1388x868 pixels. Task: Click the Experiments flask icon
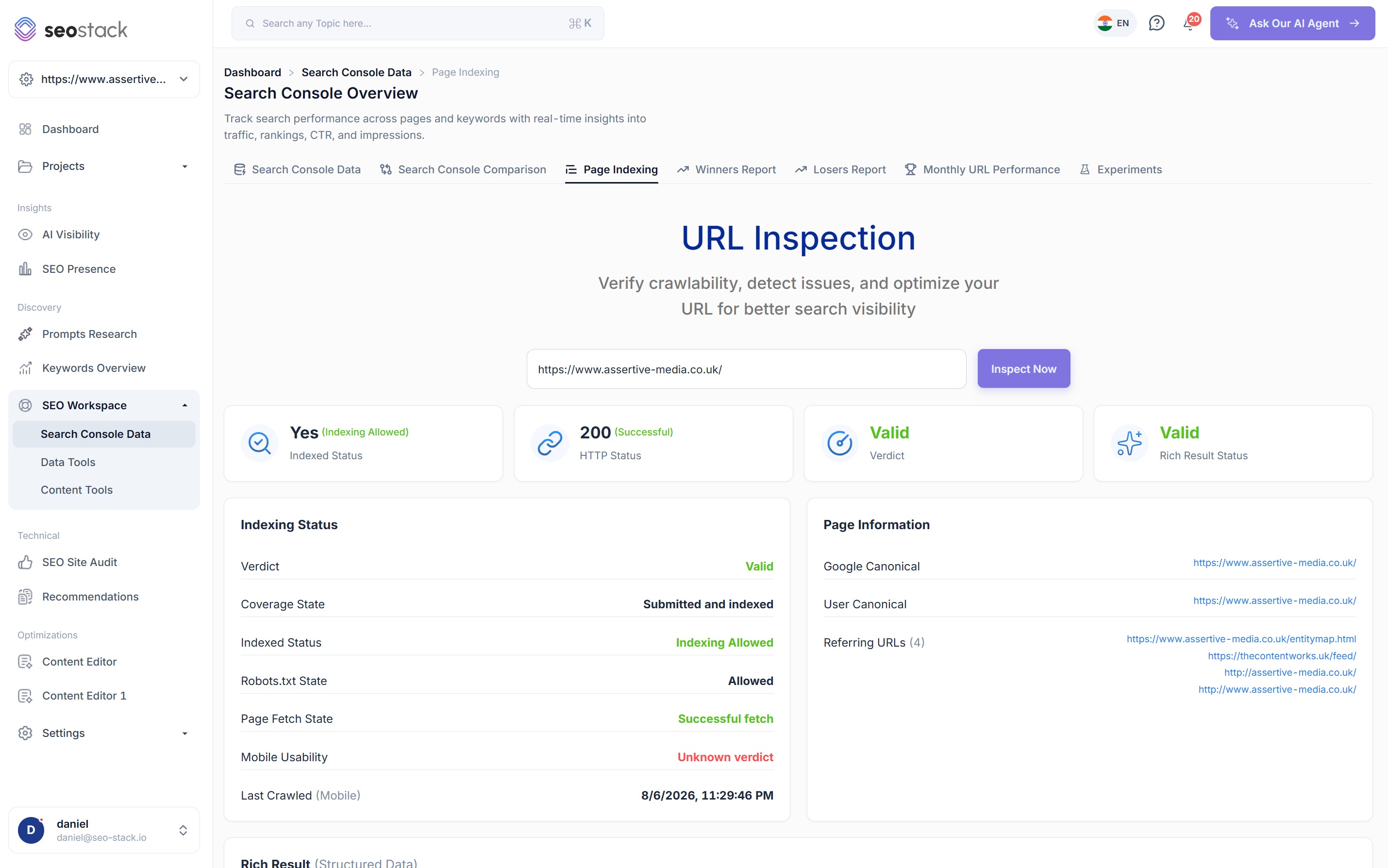click(x=1085, y=169)
